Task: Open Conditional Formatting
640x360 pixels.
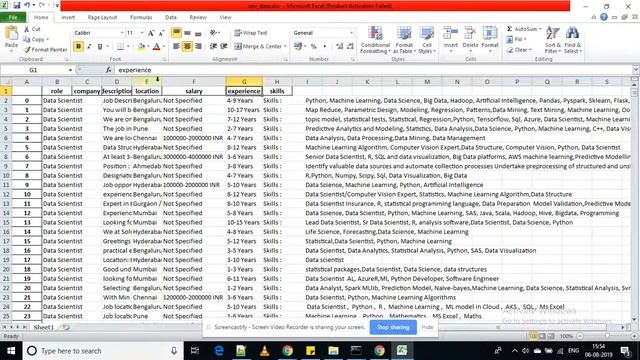Action: point(375,40)
